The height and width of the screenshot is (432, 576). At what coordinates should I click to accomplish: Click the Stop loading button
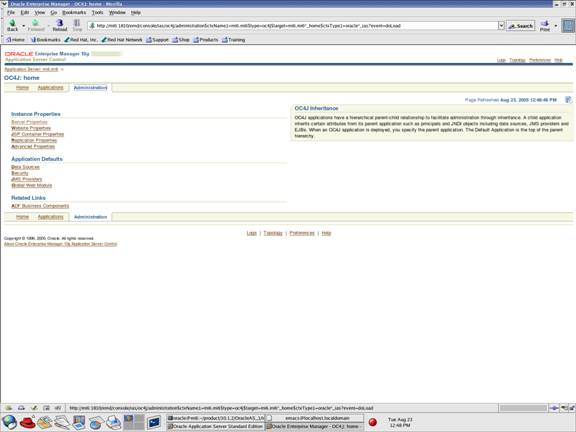click(77, 25)
